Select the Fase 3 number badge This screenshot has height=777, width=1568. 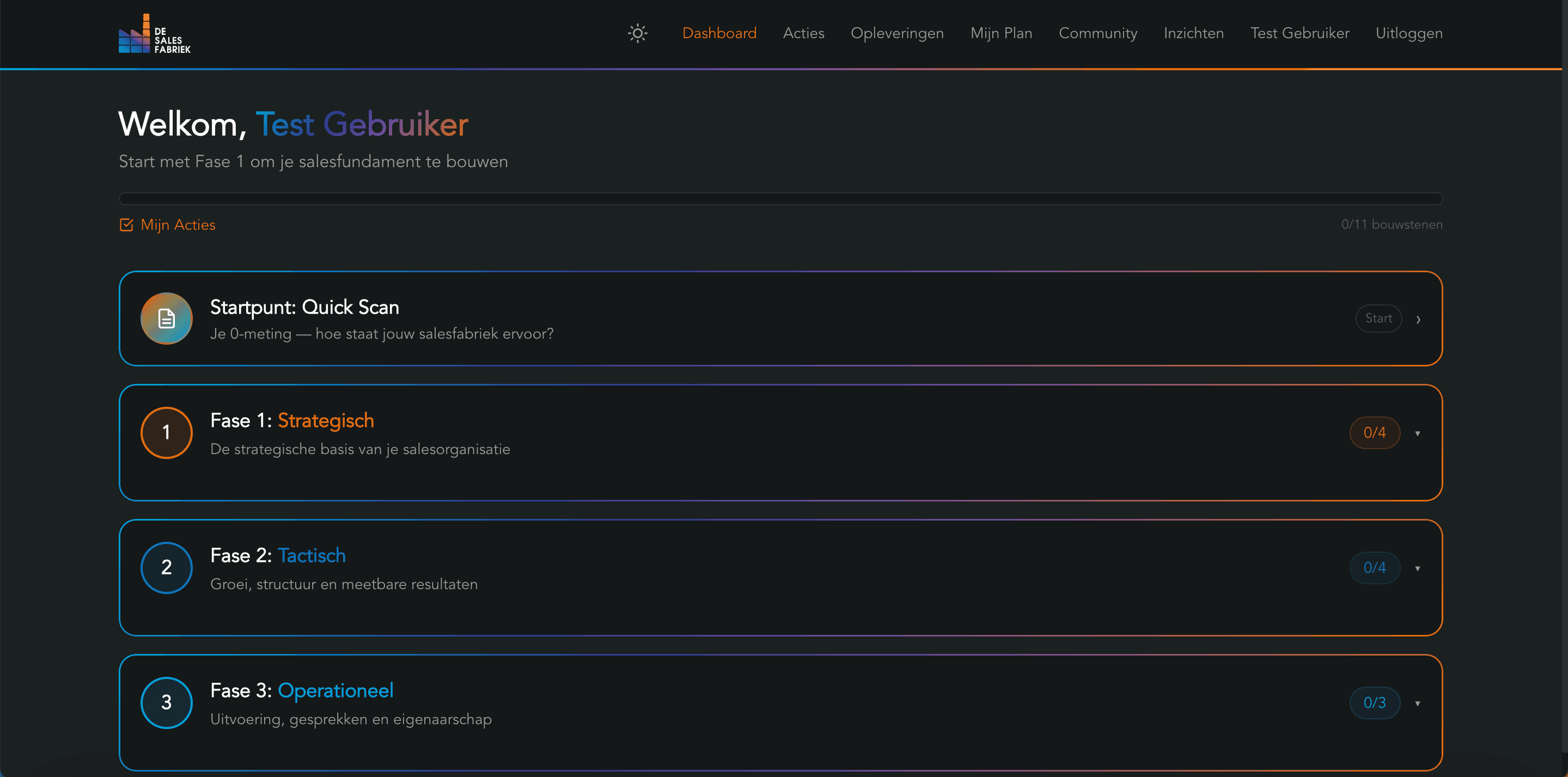point(166,702)
